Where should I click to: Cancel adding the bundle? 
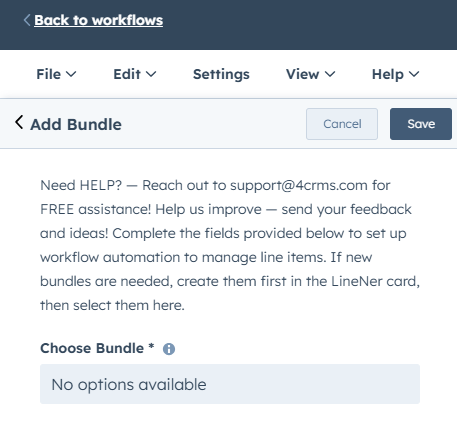point(342,124)
